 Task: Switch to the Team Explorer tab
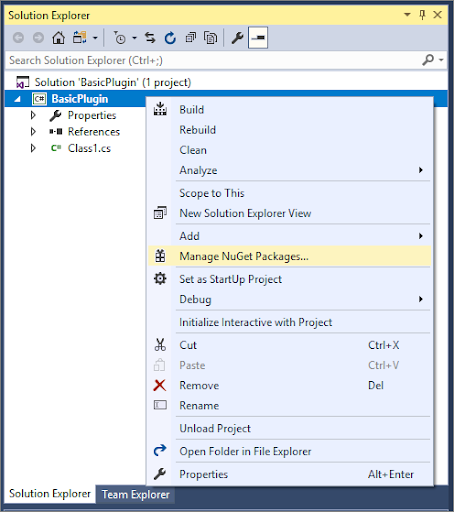pyautogui.click(x=136, y=494)
